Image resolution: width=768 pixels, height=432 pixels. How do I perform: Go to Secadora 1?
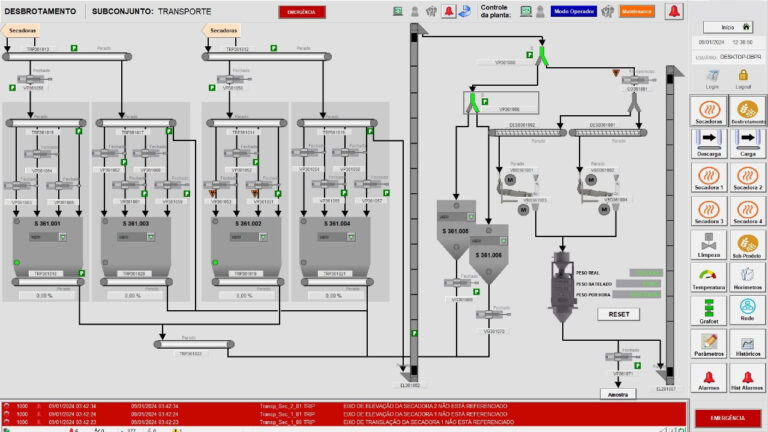pyautogui.click(x=709, y=177)
